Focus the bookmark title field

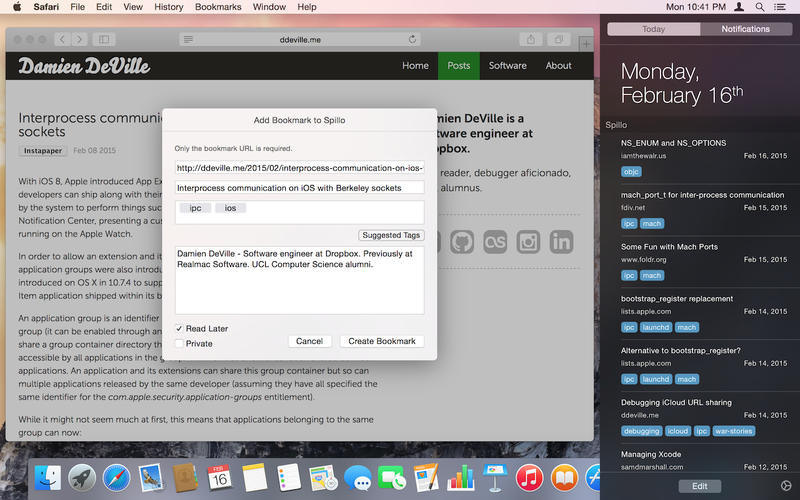point(299,188)
